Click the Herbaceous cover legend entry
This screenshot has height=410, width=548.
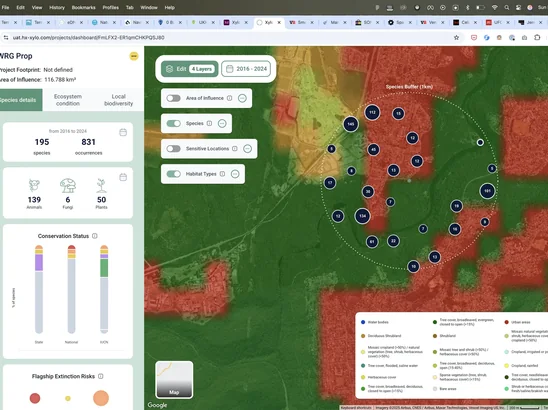pyautogui.click(x=378, y=377)
